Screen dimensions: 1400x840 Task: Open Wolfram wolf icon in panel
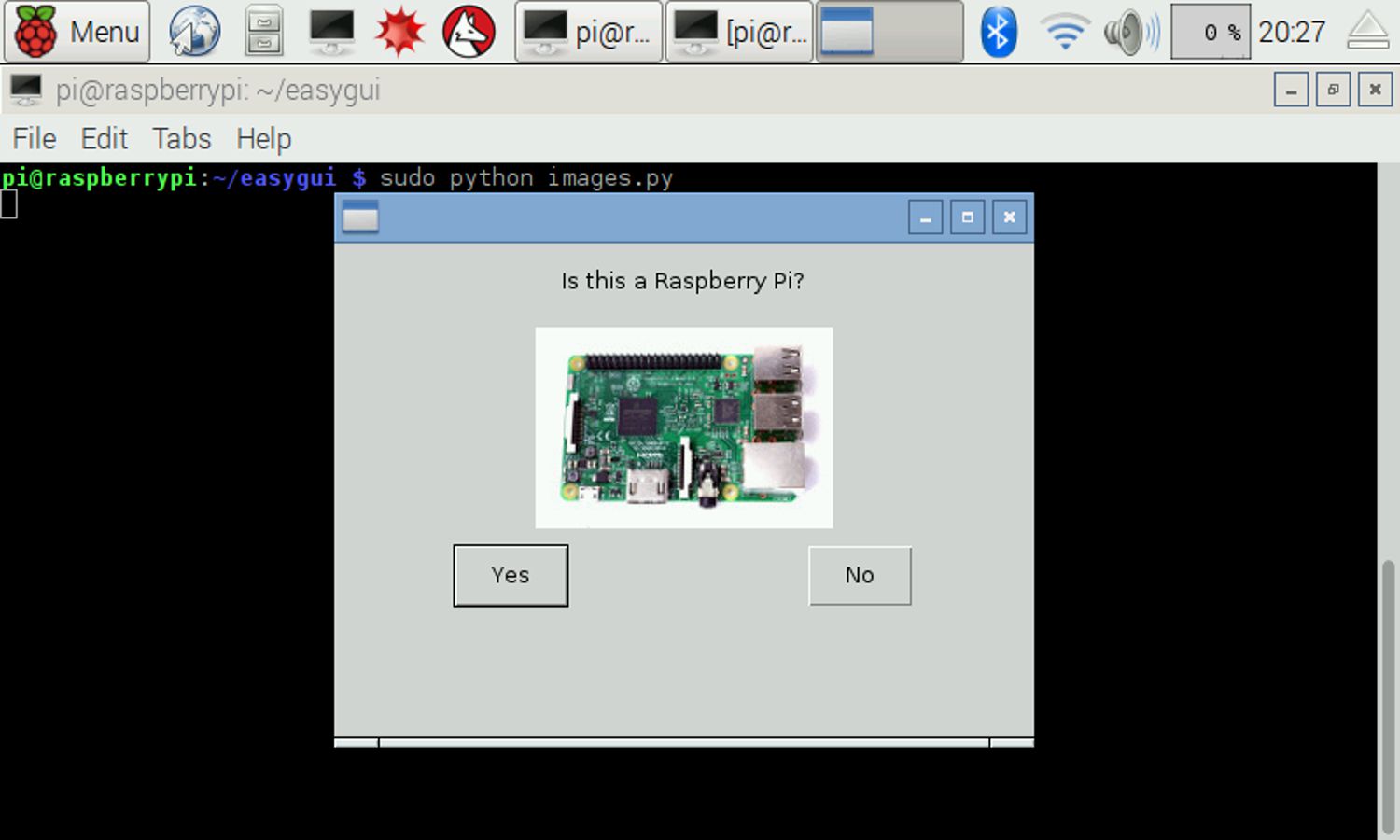(x=469, y=32)
